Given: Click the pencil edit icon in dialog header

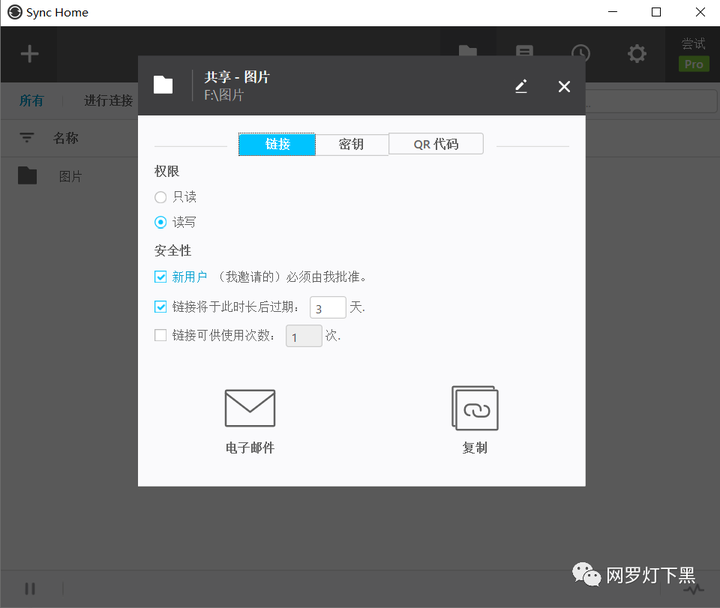Looking at the screenshot, I should (x=521, y=86).
